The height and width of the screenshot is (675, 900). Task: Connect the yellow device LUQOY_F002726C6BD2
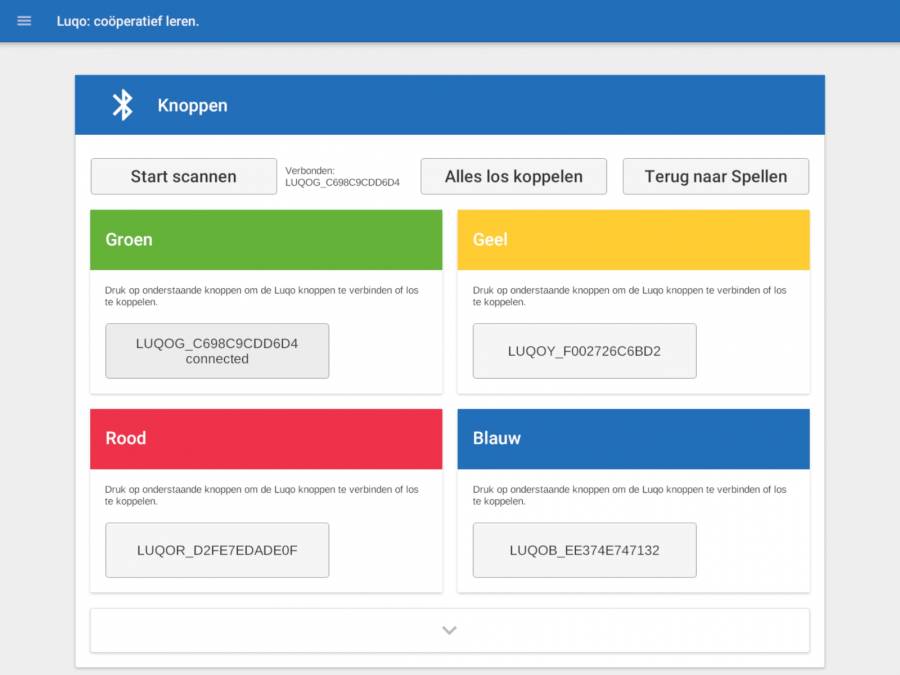[x=584, y=351]
